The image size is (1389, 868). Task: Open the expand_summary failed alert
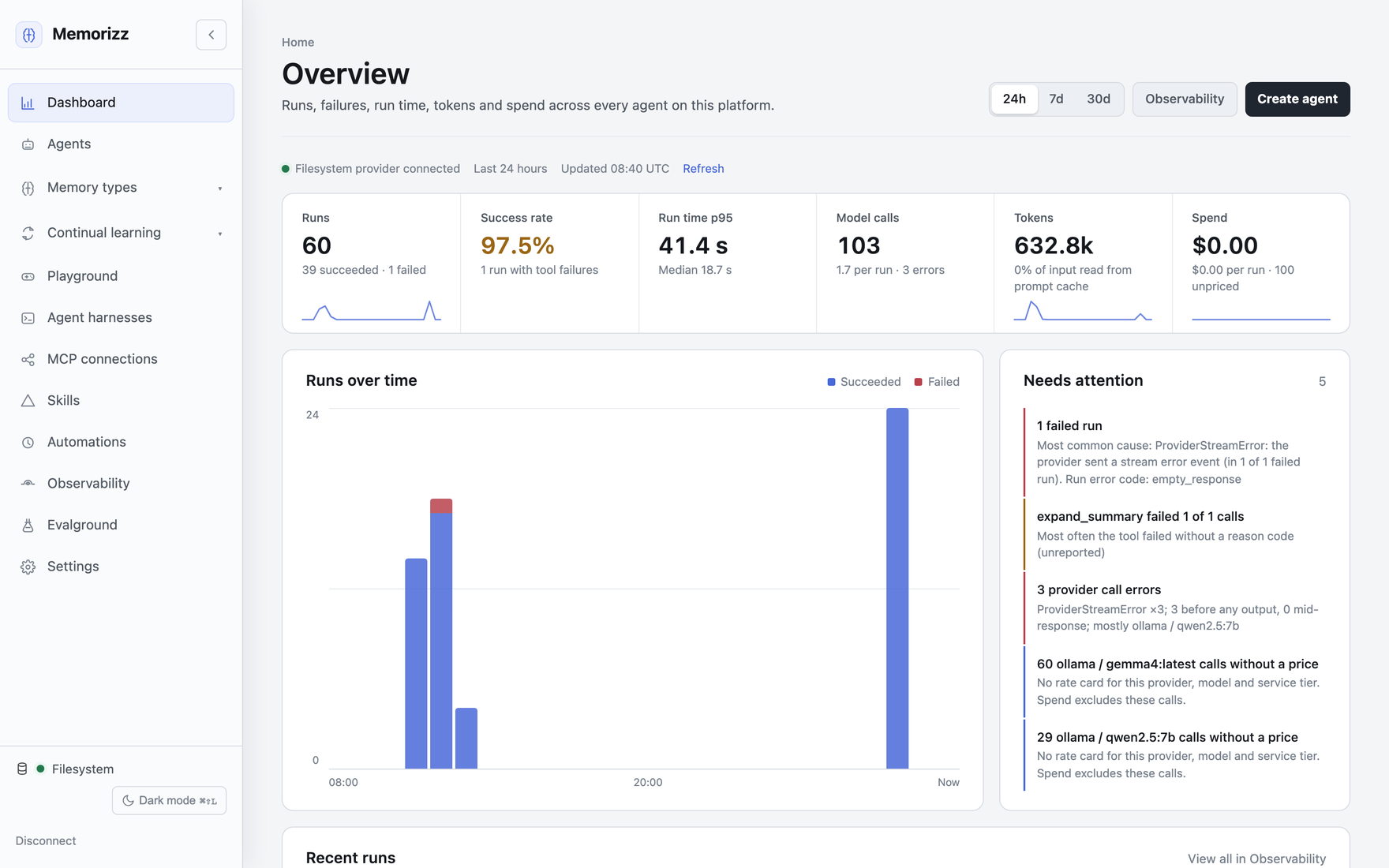[x=1174, y=534]
